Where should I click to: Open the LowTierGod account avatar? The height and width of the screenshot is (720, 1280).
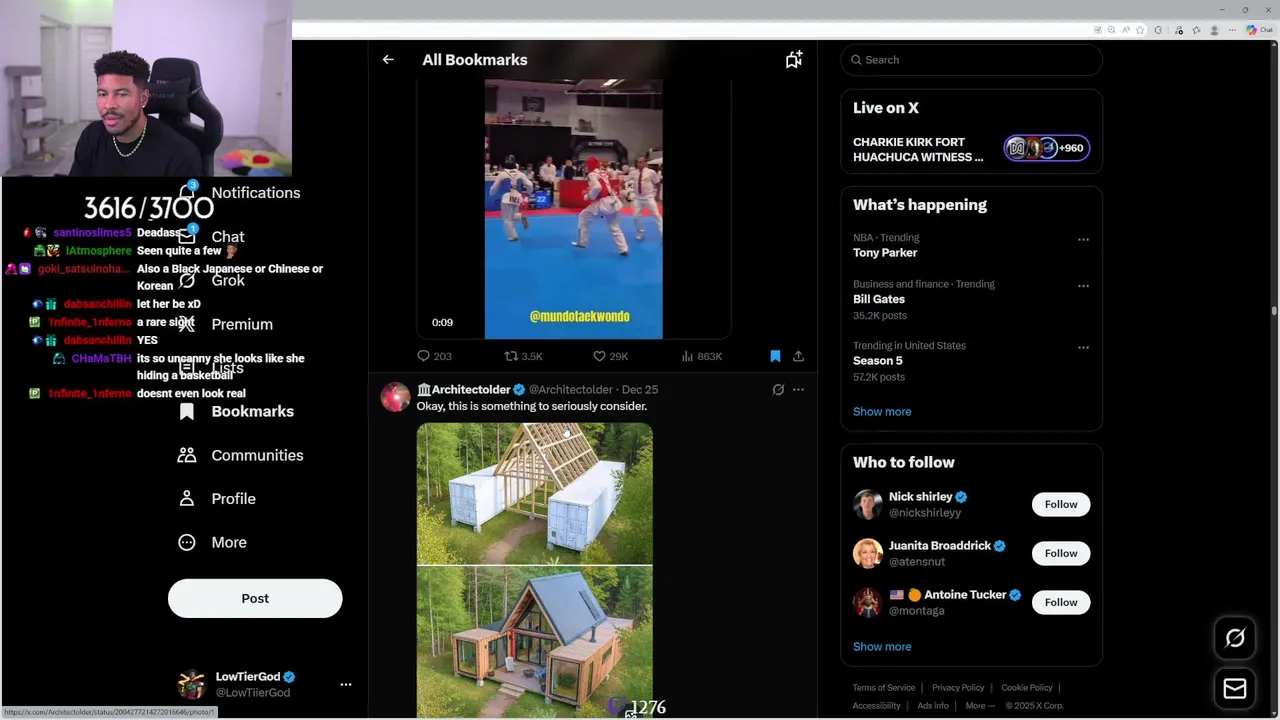[191, 684]
